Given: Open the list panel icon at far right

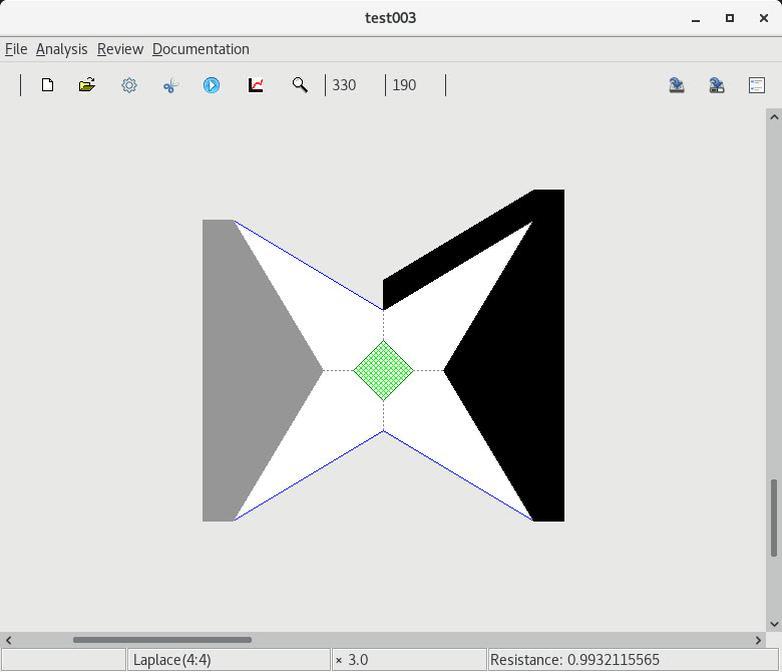Looking at the screenshot, I should point(757,85).
